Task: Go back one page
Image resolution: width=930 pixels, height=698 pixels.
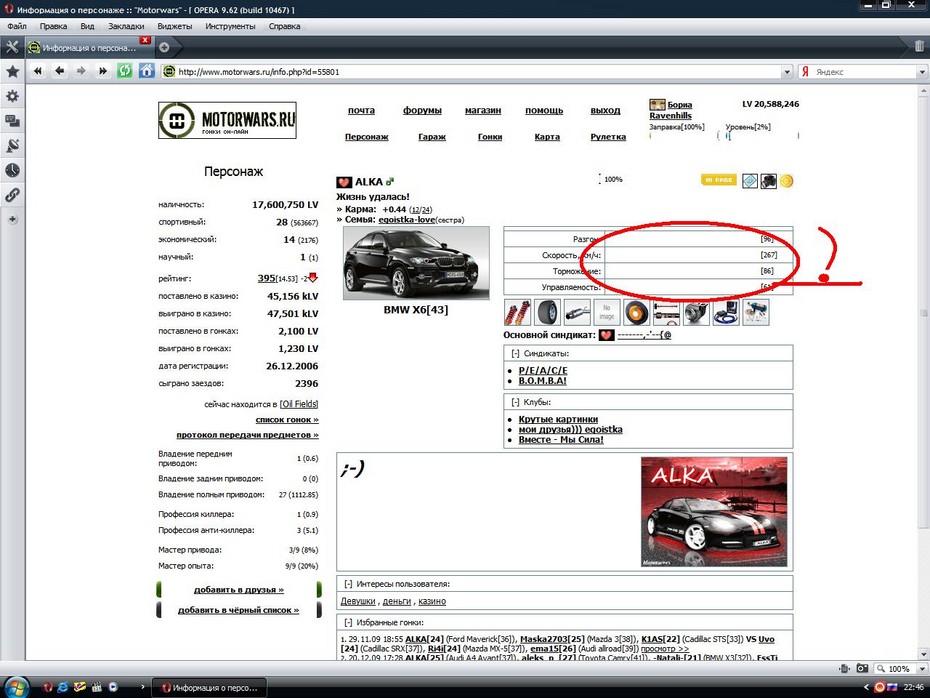Action: click(59, 71)
